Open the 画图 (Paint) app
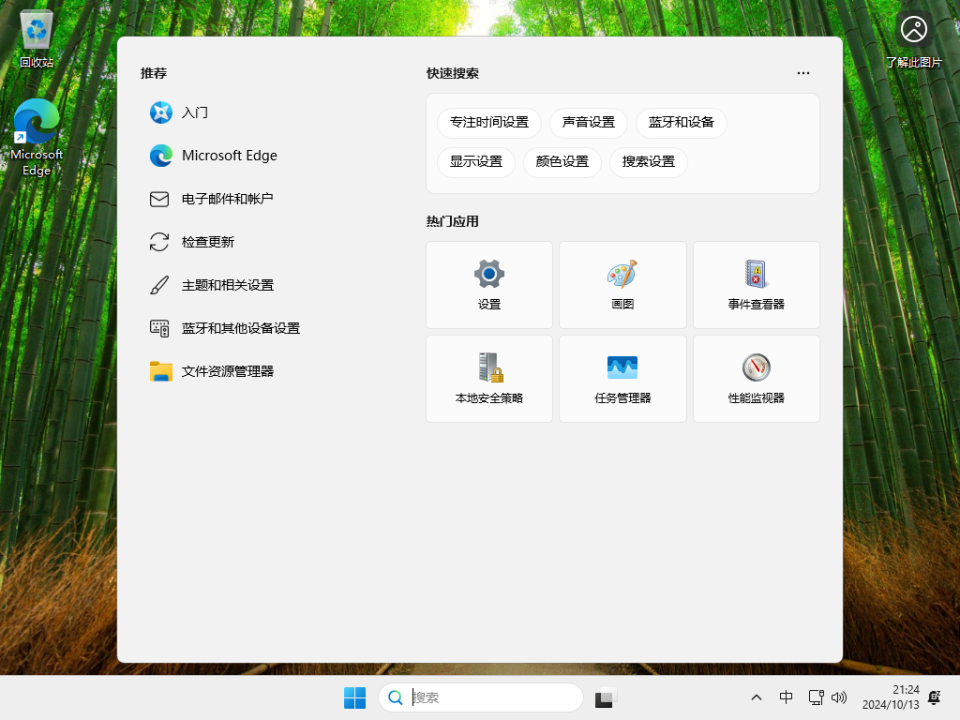 622,284
